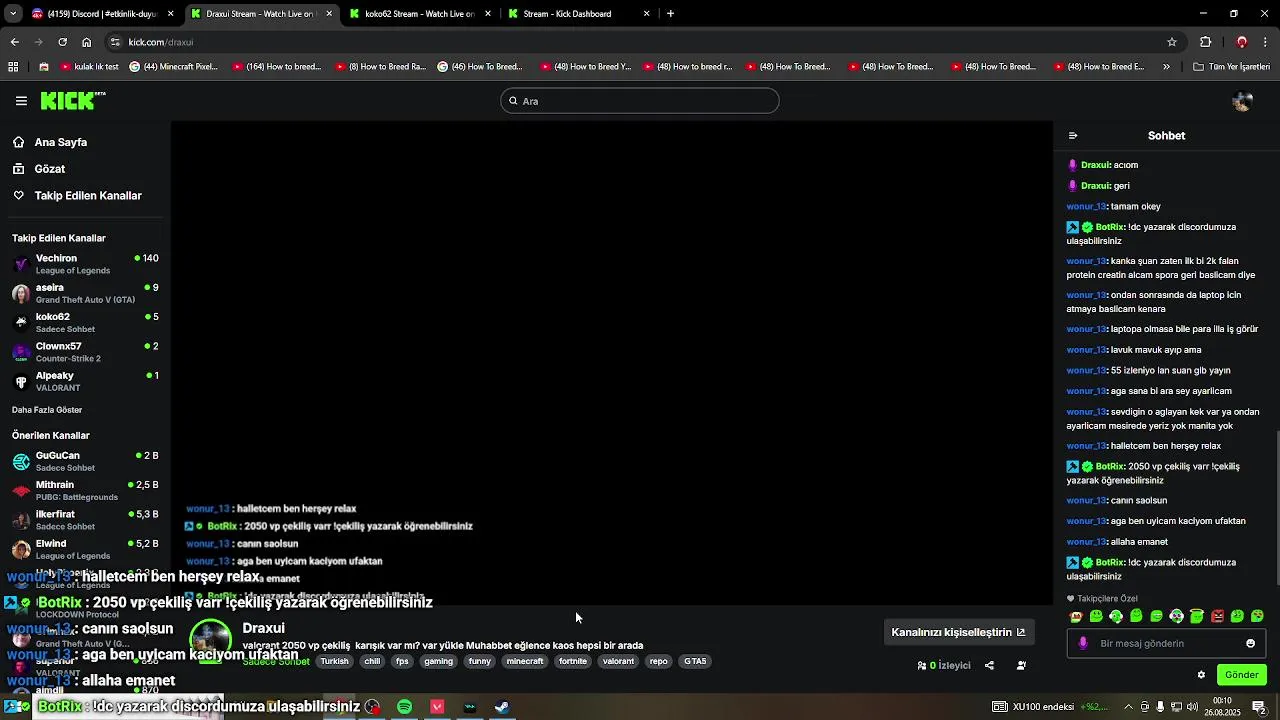Expand Daha Fazla Göster
1280x720 pixels.
(47, 410)
